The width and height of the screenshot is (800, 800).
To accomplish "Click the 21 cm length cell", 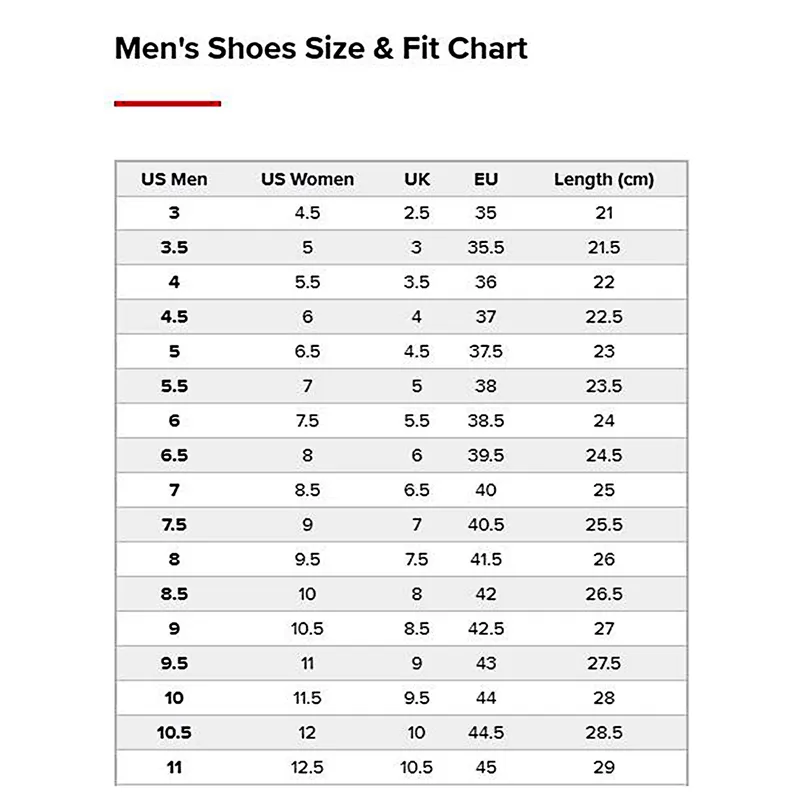I will (604, 213).
